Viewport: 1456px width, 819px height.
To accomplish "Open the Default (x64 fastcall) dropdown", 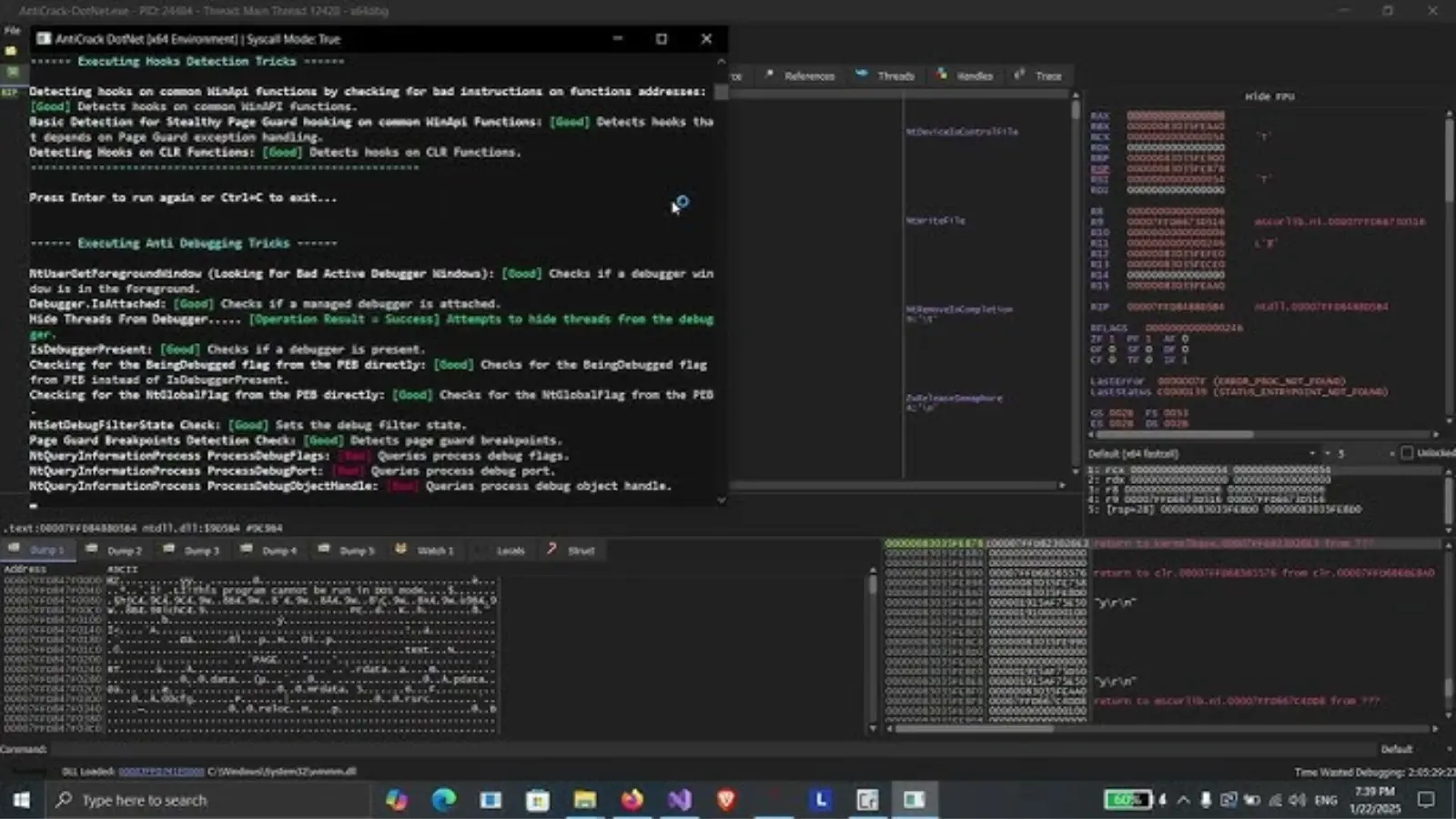I will (1201, 453).
